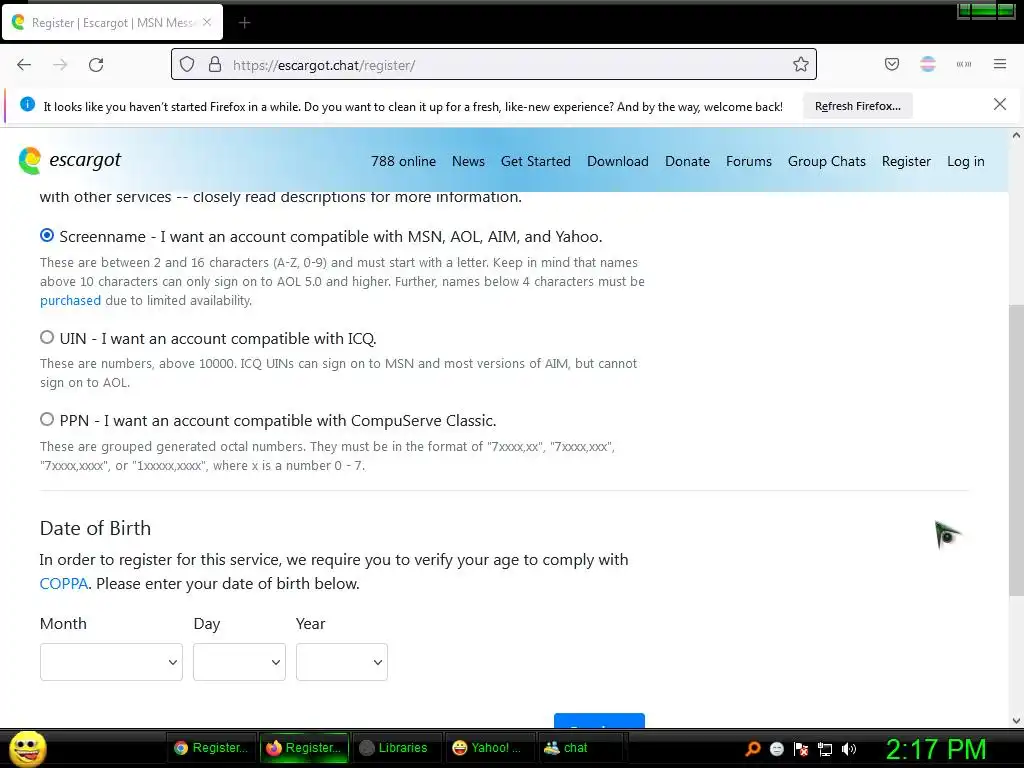Open the Libraries taskbar item
Viewport: 1024px width, 768px height.
(396, 748)
